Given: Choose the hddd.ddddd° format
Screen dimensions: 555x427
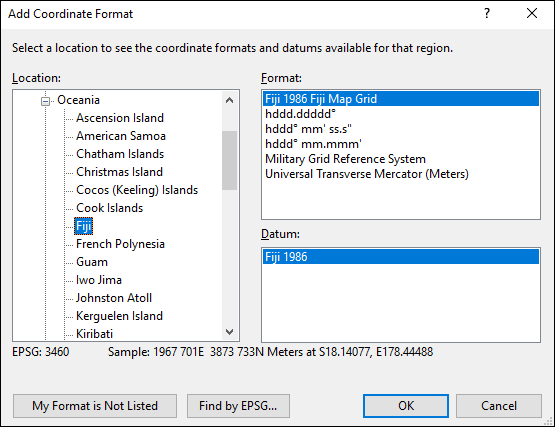Looking at the screenshot, I should click(x=401, y=114).
